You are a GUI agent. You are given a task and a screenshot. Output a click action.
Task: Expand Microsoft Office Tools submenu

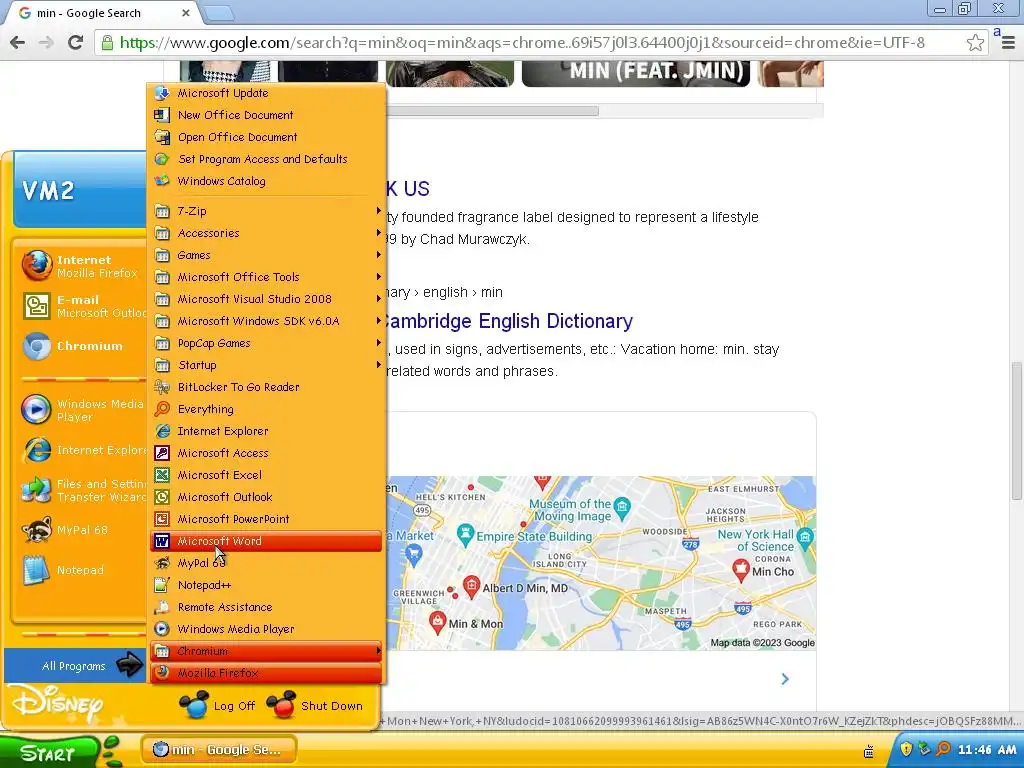pyautogui.click(x=266, y=277)
